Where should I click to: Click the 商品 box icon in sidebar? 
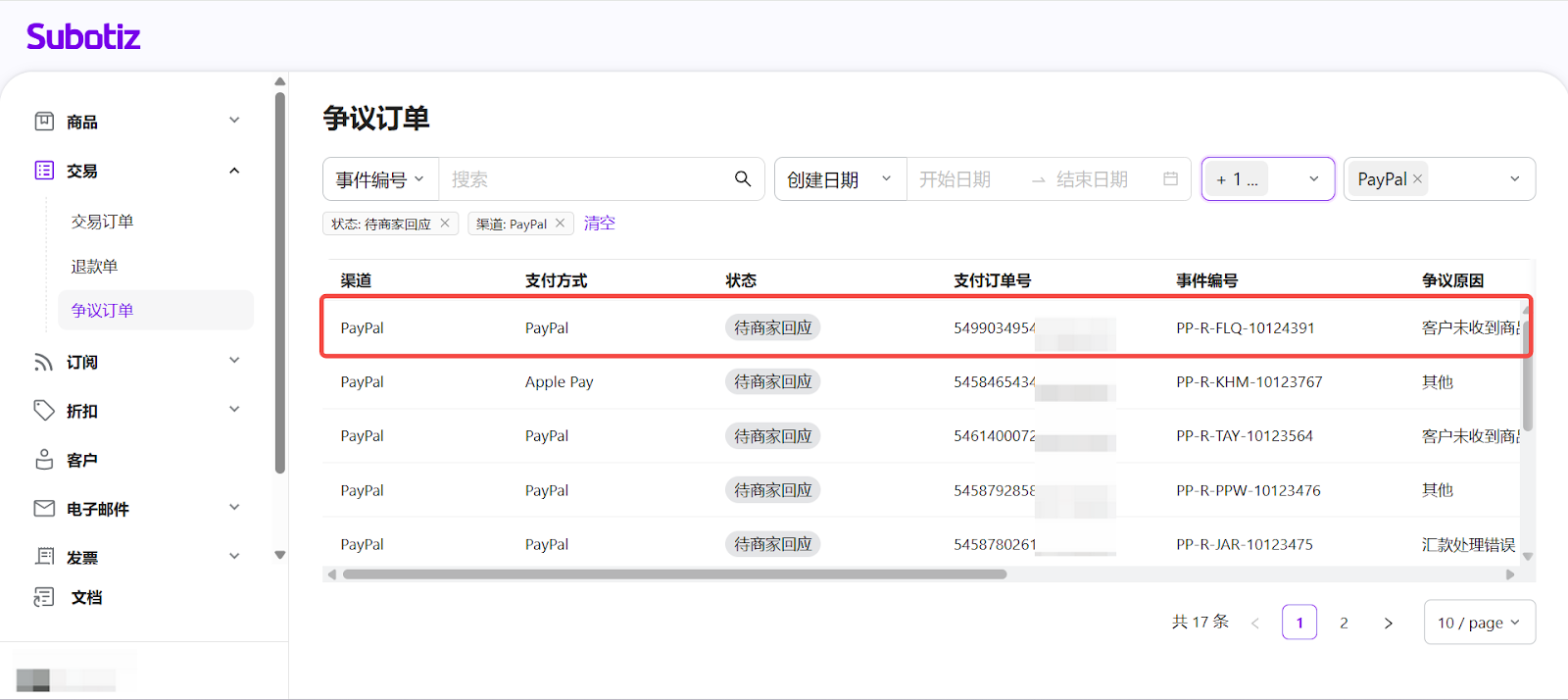click(x=44, y=122)
